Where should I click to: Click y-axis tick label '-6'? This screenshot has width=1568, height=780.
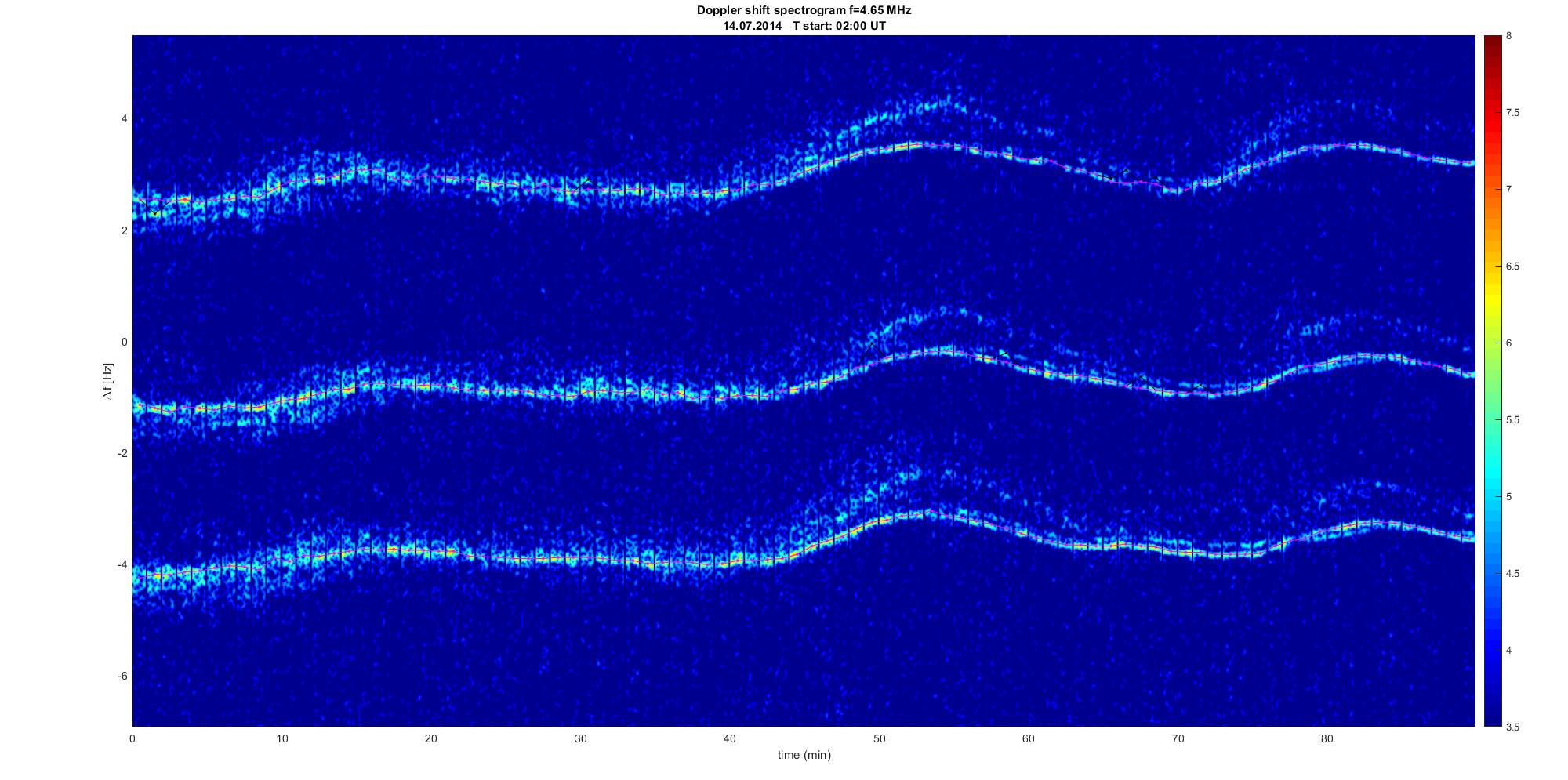pos(122,677)
